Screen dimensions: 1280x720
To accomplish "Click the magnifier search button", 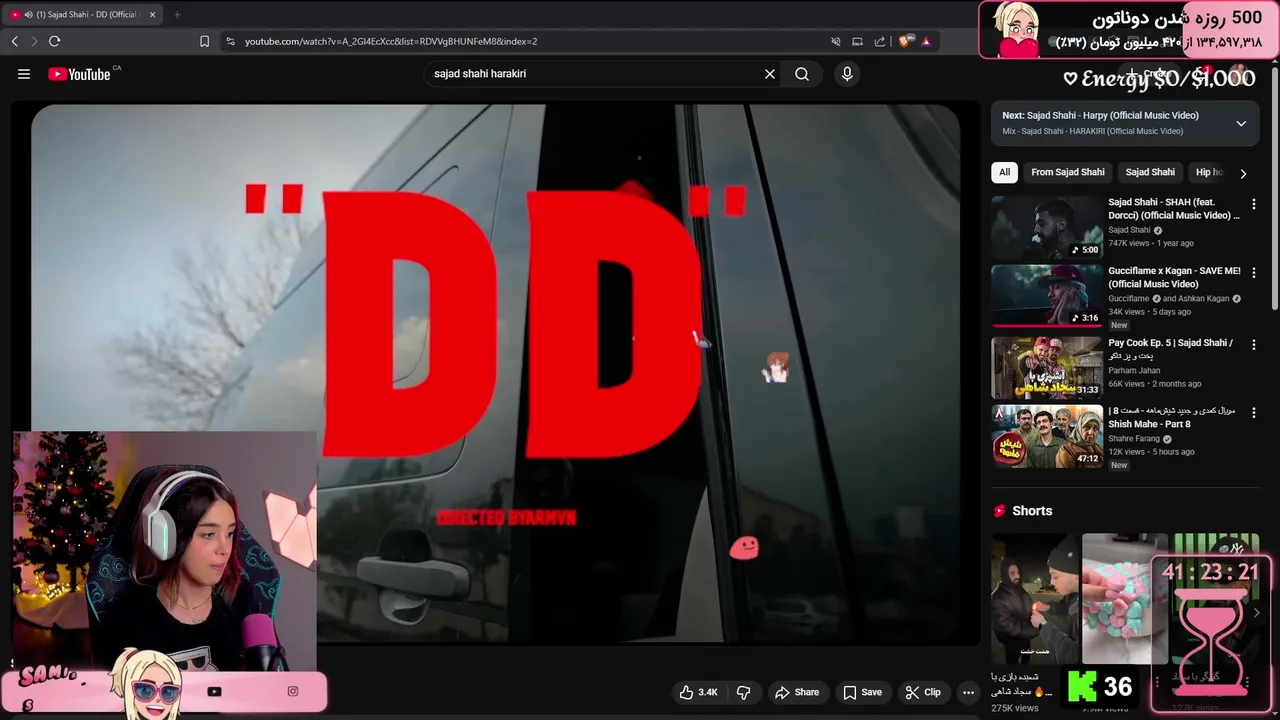I will click(802, 74).
